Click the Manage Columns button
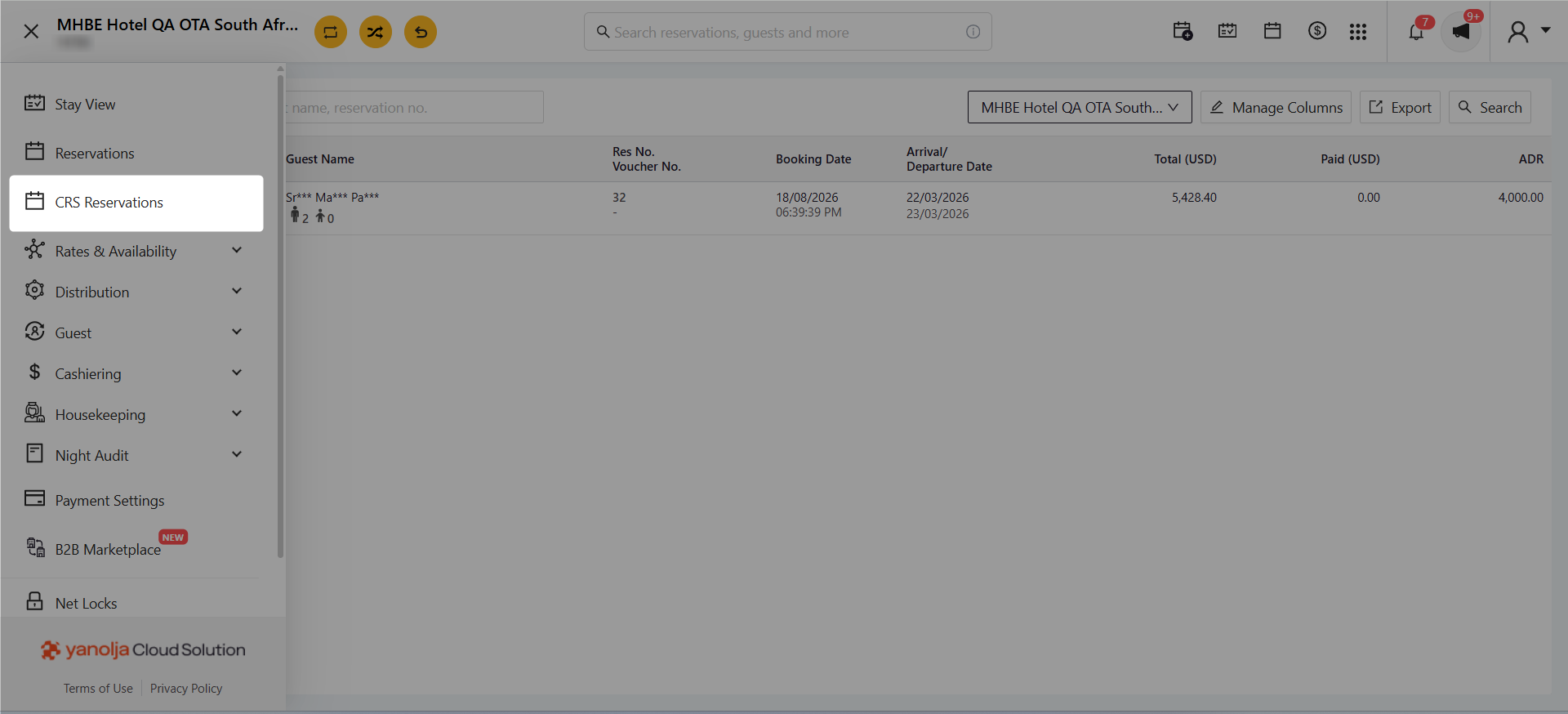Image resolution: width=1568 pixels, height=714 pixels. click(1276, 107)
